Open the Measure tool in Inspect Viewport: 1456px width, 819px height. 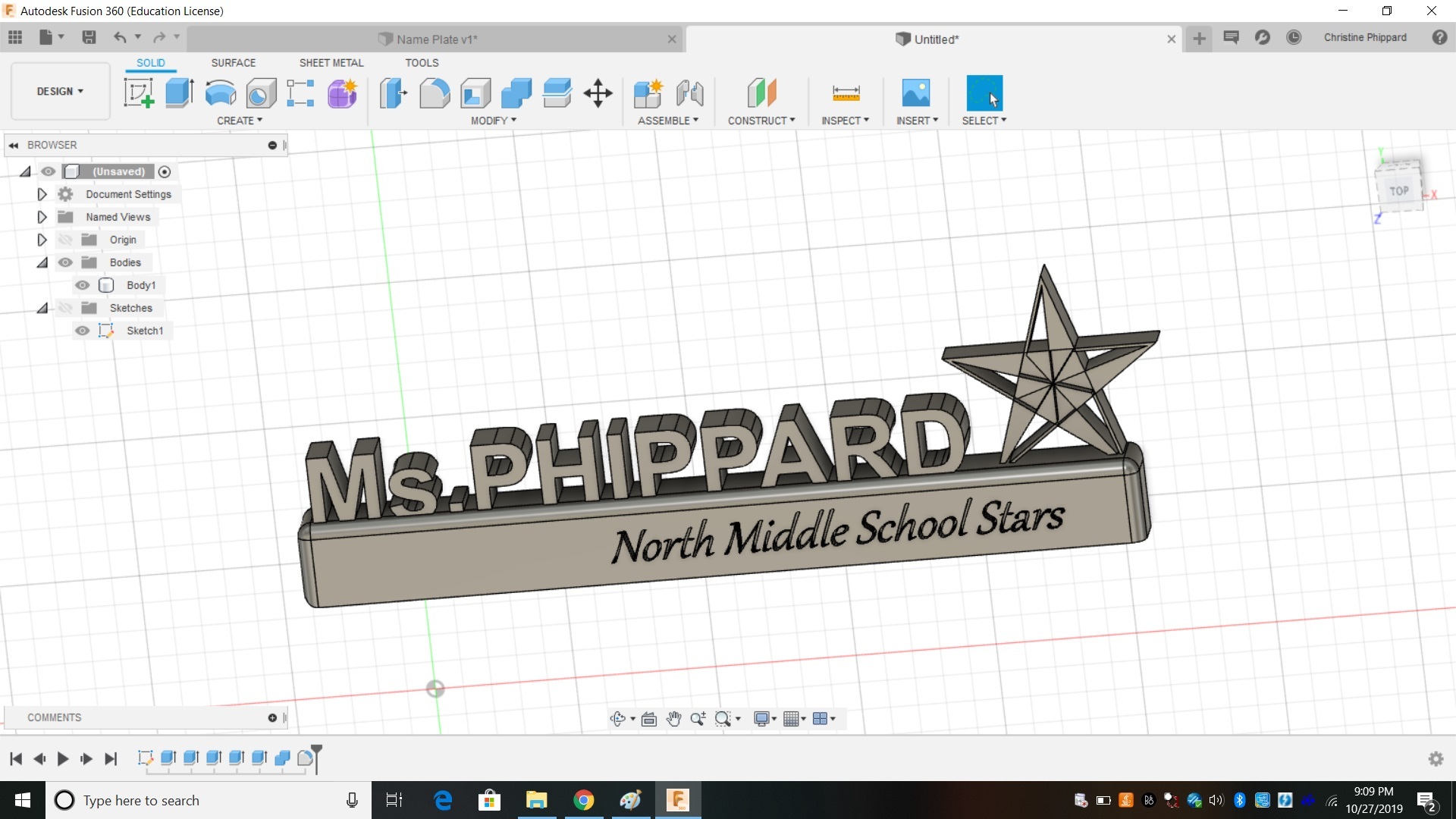pyautogui.click(x=846, y=93)
